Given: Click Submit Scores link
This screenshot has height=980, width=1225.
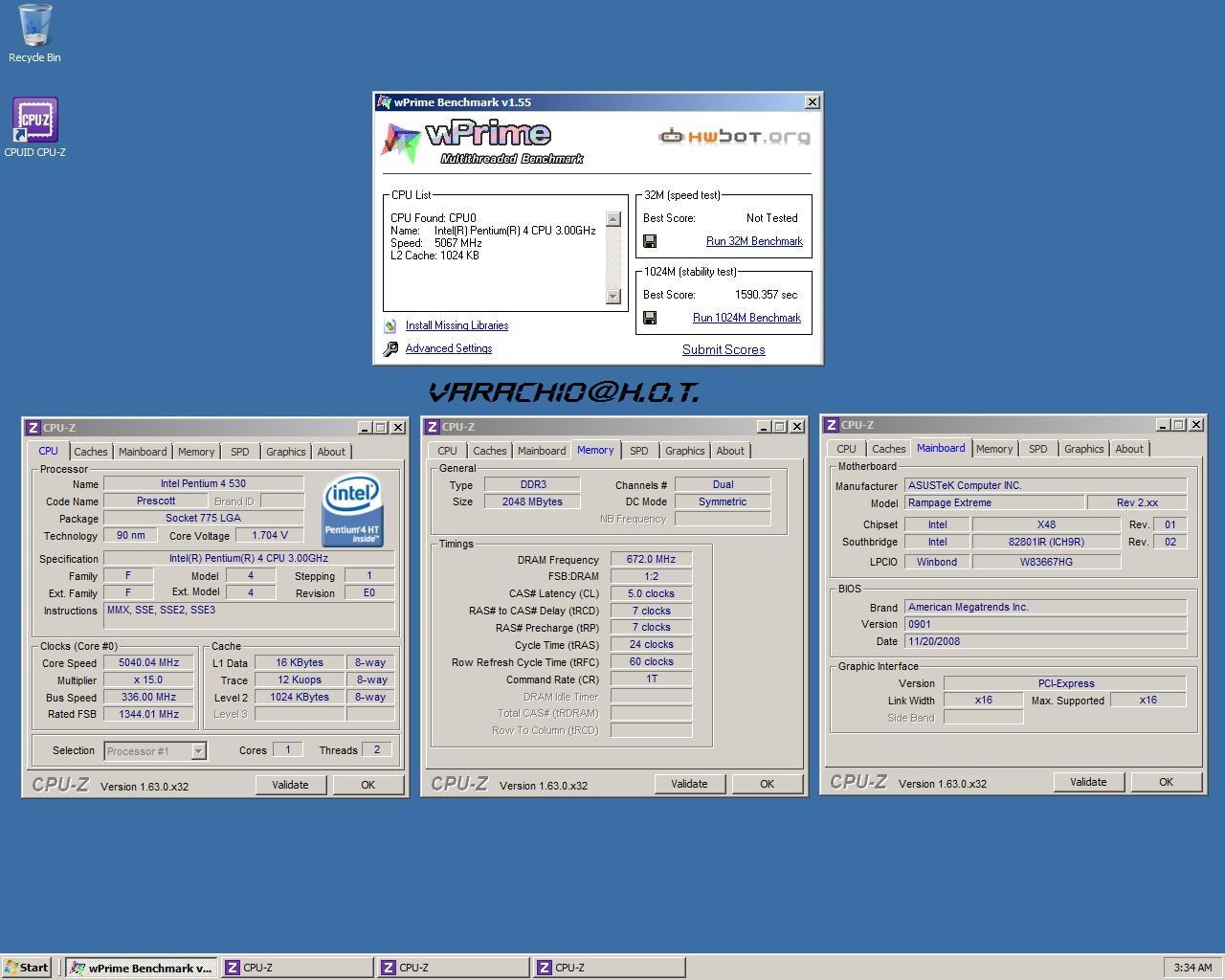Looking at the screenshot, I should click(x=724, y=350).
